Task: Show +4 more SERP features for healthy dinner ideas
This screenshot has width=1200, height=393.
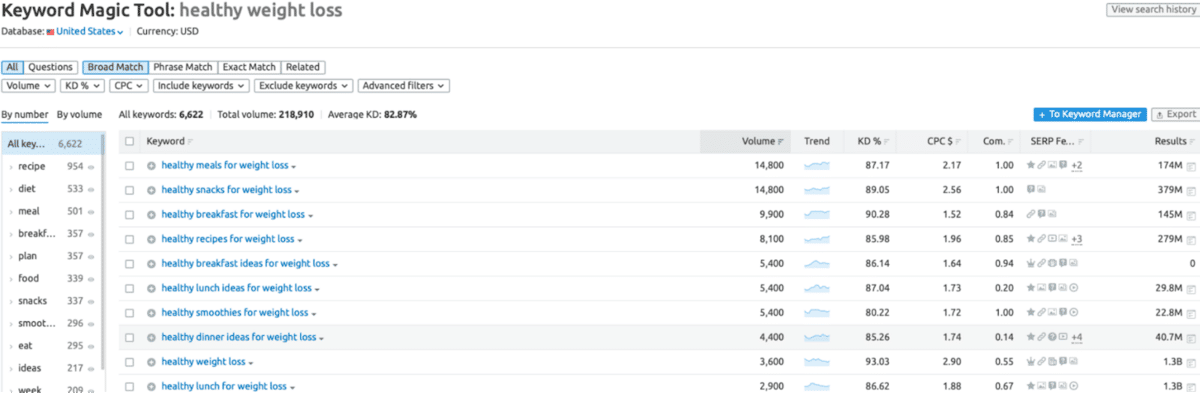Action: point(1076,338)
